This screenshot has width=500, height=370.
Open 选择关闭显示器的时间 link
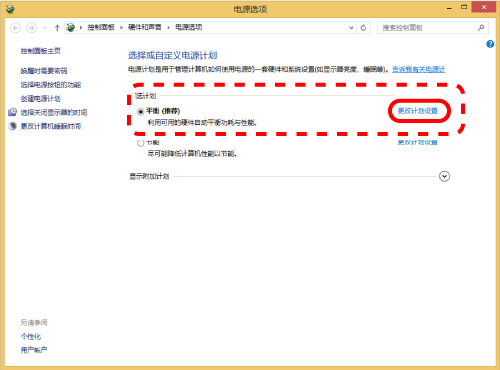point(54,113)
